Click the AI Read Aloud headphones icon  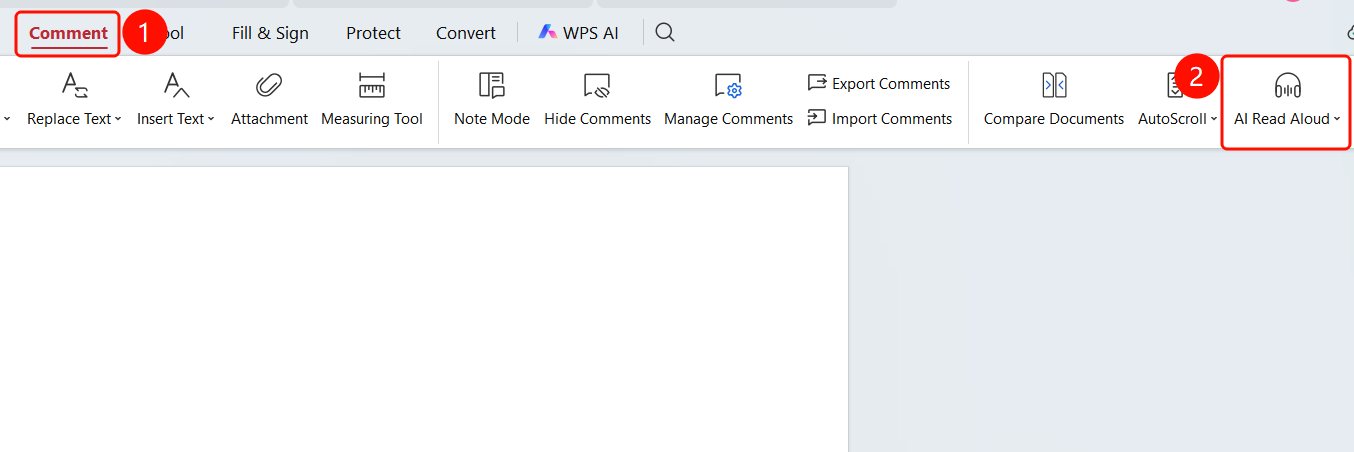[x=1288, y=85]
